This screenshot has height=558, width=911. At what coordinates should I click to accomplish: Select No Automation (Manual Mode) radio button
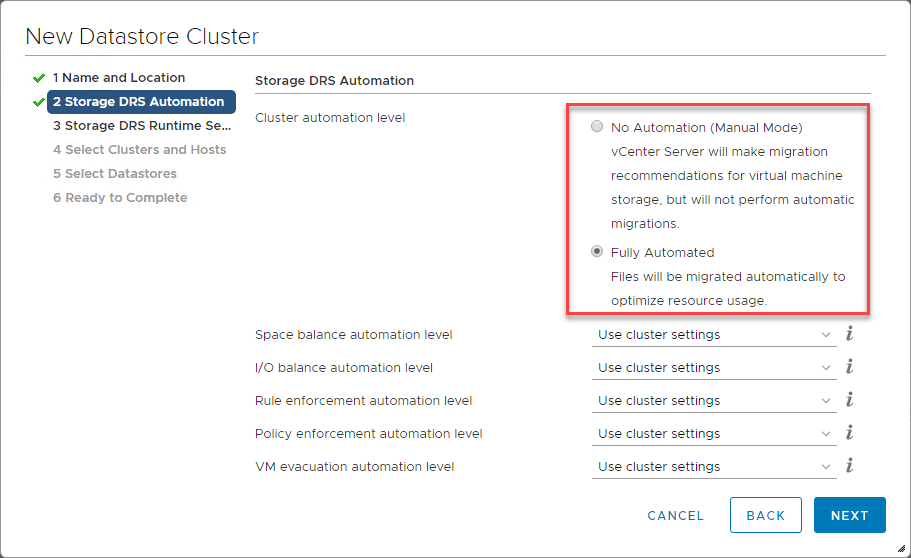click(597, 127)
